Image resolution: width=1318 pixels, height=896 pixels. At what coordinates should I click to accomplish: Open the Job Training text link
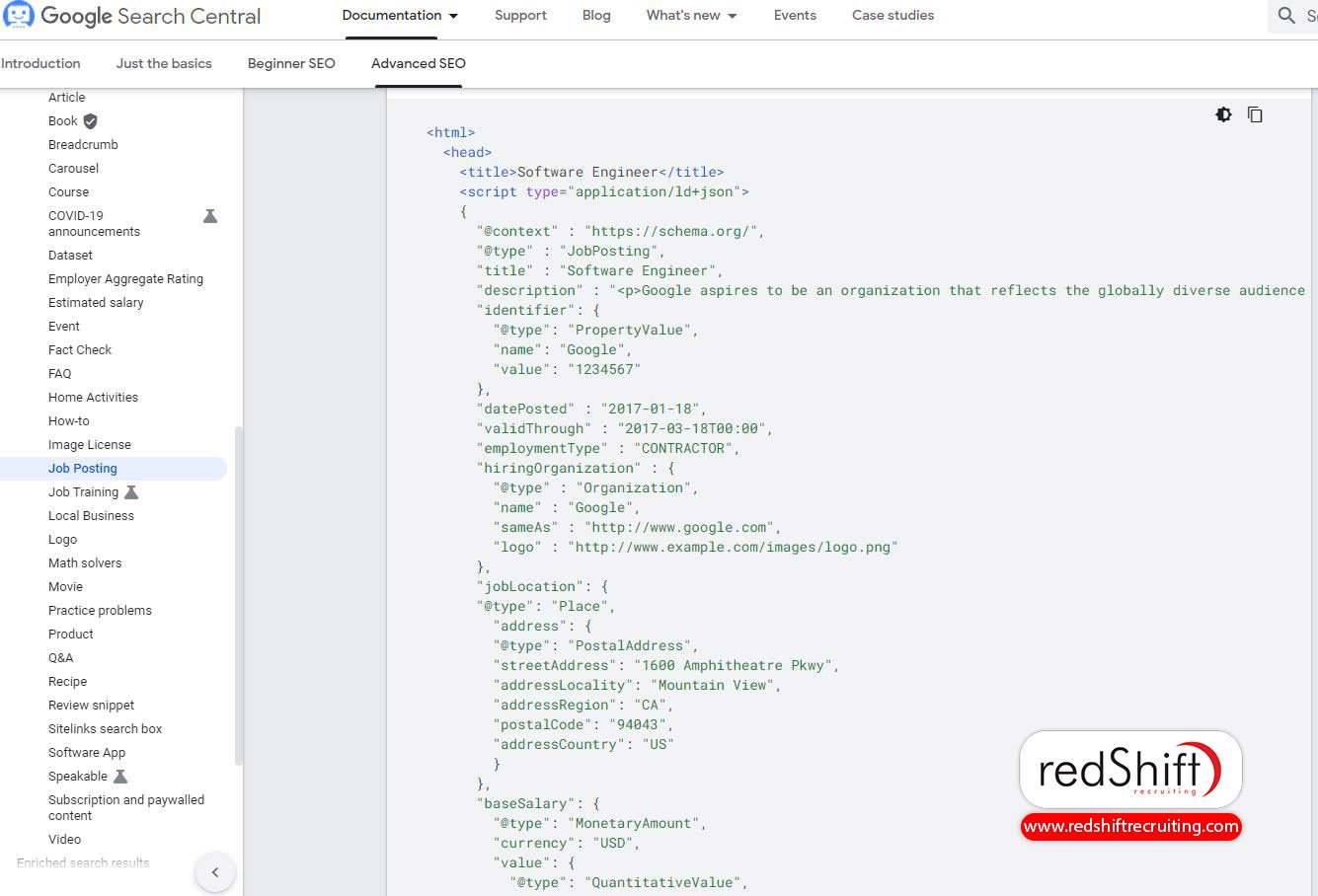[x=83, y=492]
